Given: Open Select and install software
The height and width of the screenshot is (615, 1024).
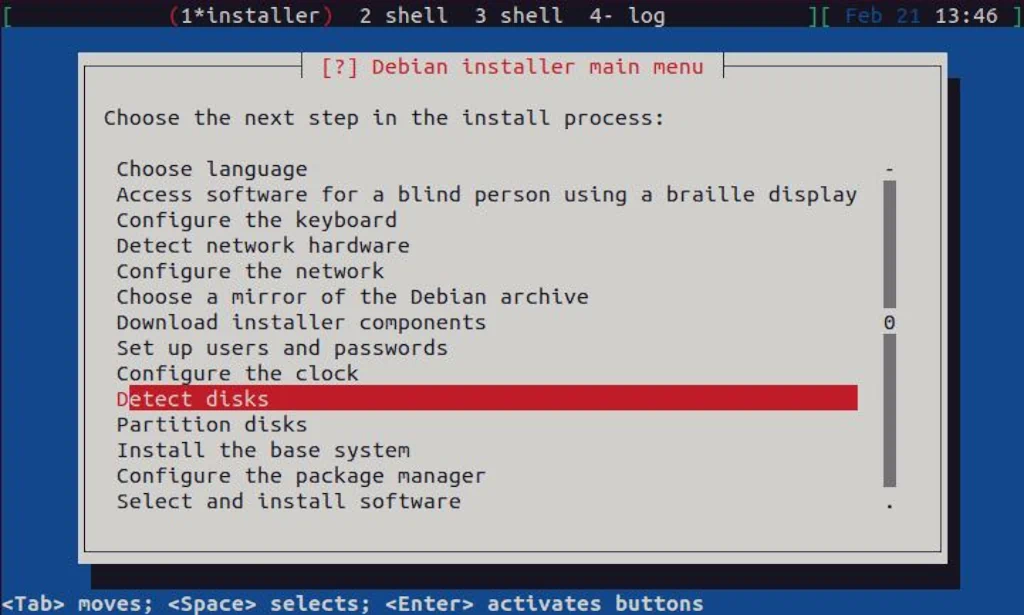Looking at the screenshot, I should pyautogui.click(x=286, y=500).
